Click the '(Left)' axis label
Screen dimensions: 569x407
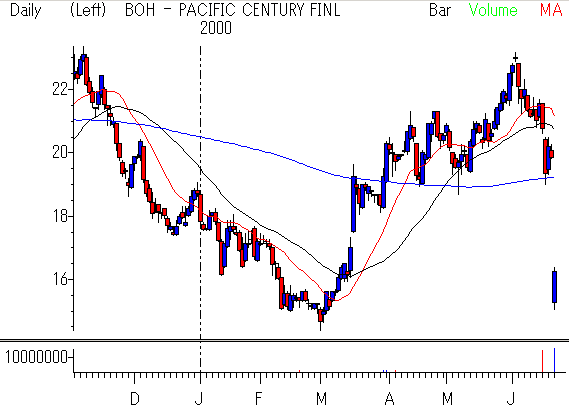click(x=88, y=10)
